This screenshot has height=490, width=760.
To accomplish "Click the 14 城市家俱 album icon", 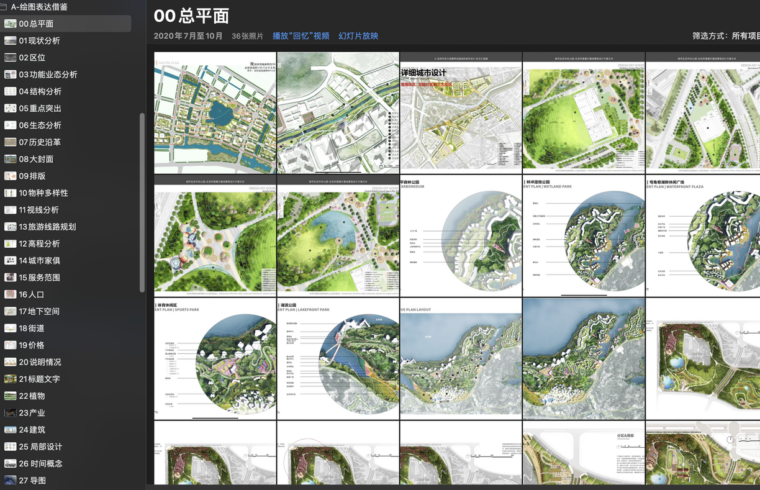I will (10, 261).
